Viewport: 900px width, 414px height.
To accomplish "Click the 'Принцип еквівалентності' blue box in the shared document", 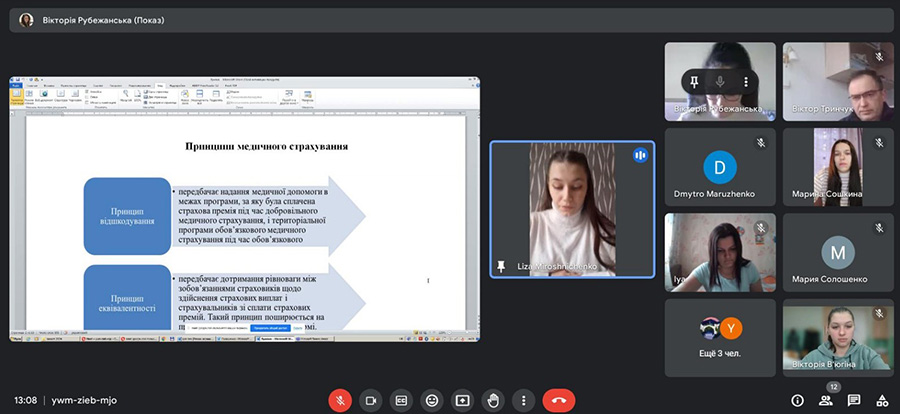I will (127, 299).
